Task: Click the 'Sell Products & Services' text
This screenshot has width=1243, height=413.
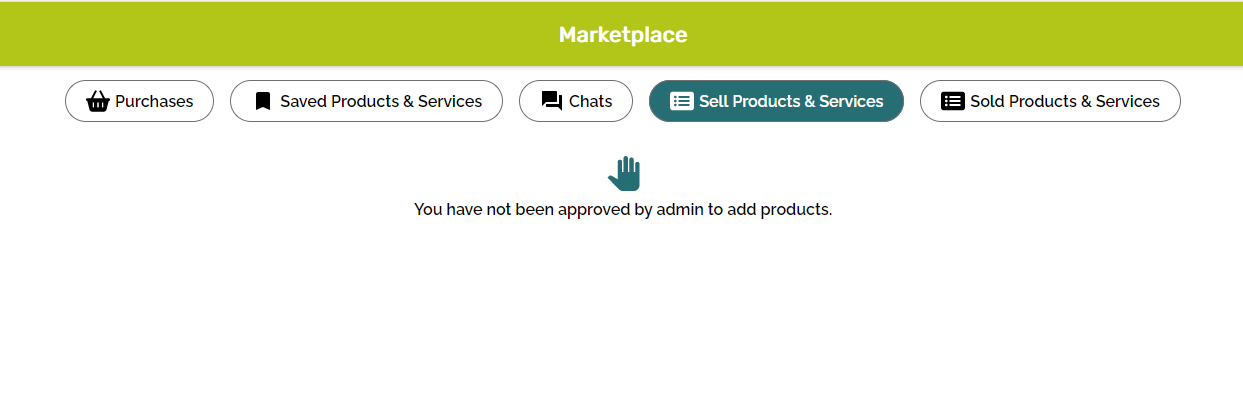Action: tap(791, 101)
